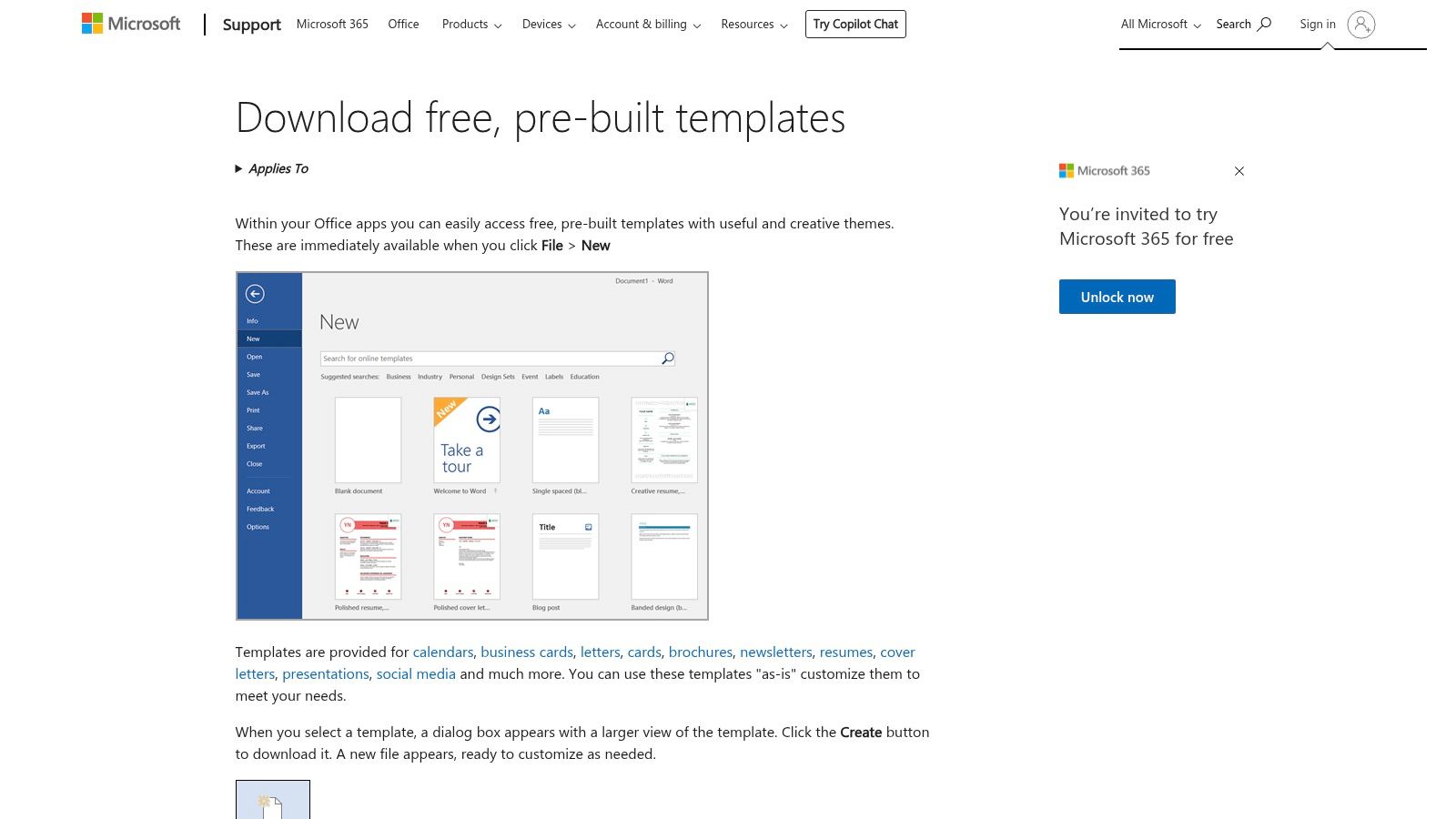Screen dimensions: 1456x819
Task: Open the business cards templates link
Action: coord(527,652)
